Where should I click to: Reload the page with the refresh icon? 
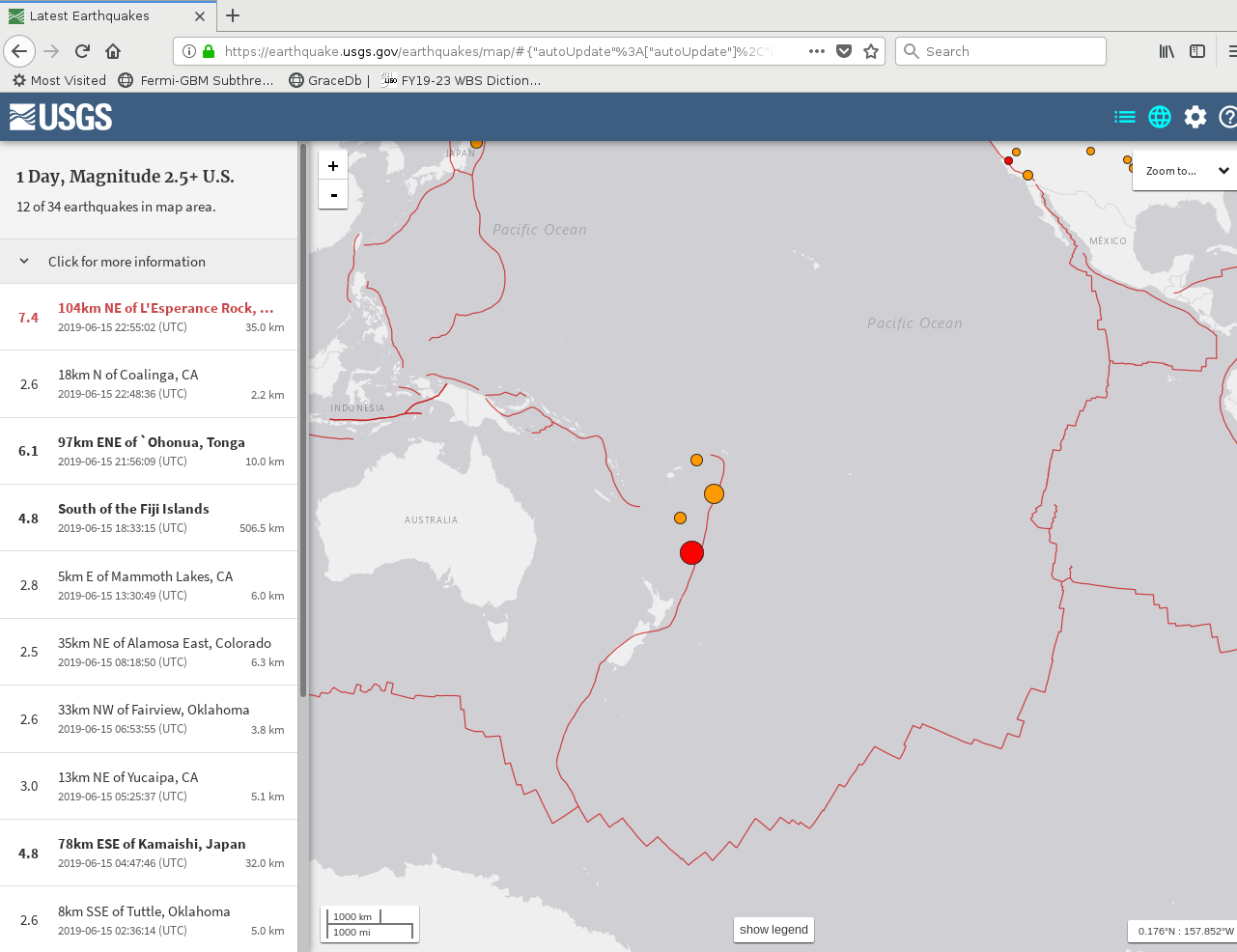coord(82,51)
